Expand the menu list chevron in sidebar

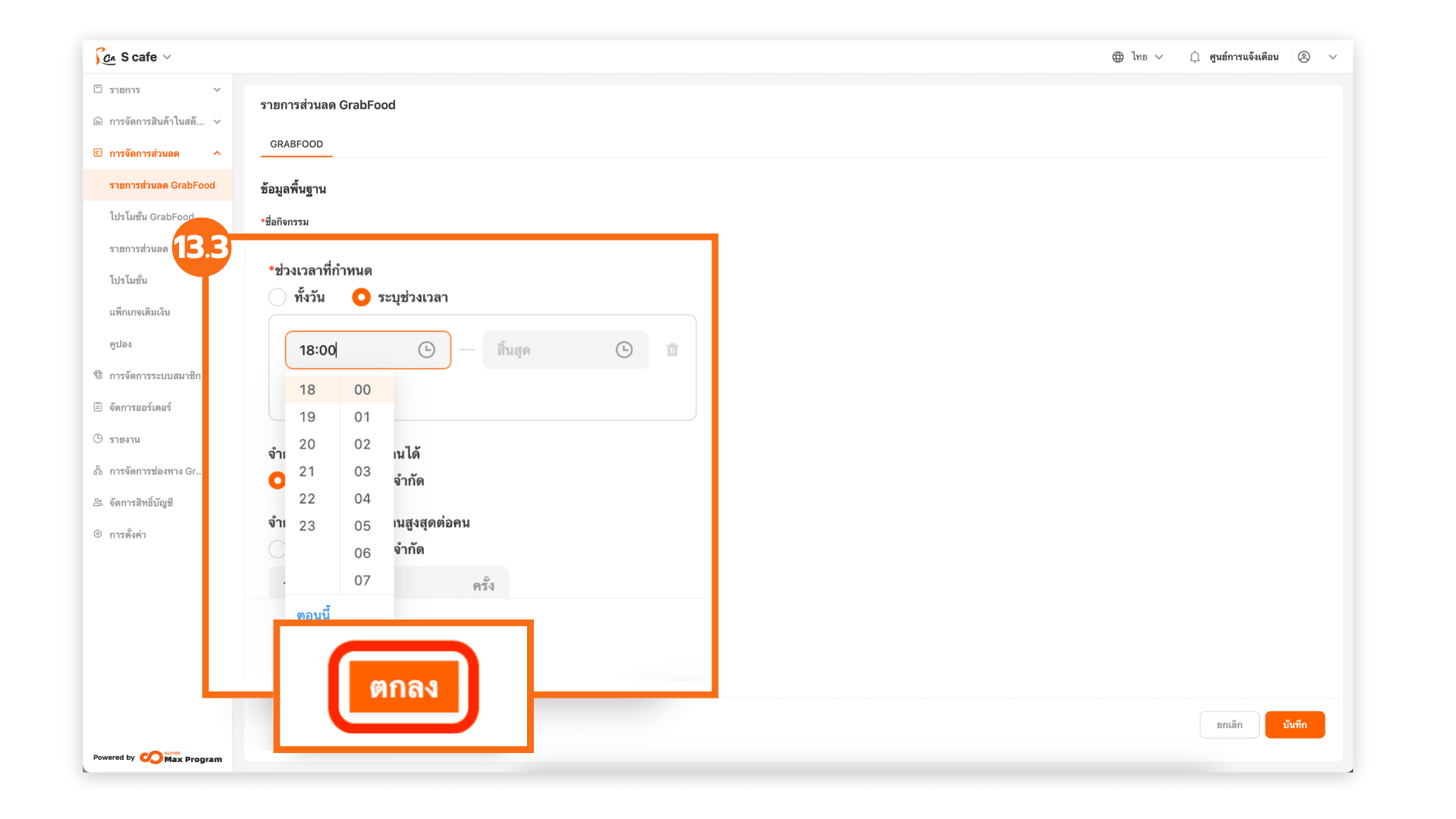[217, 89]
